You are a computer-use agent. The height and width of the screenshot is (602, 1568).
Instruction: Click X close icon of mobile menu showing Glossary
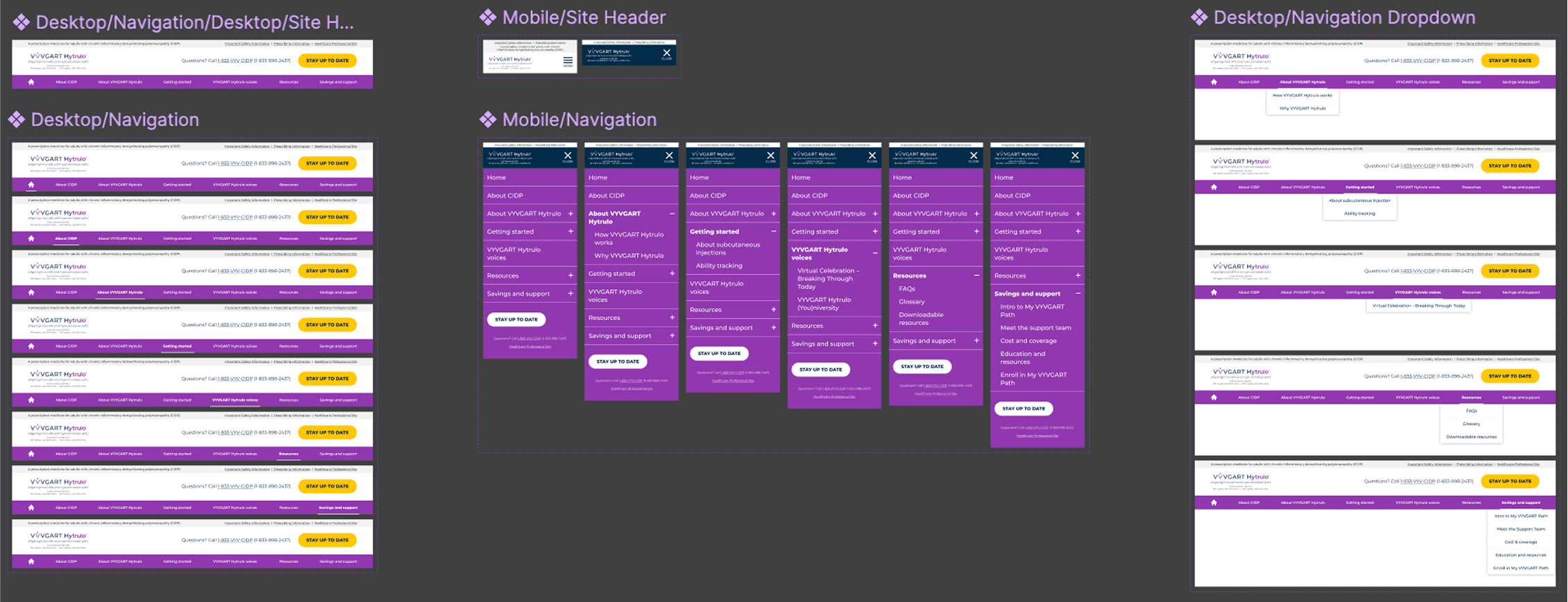click(973, 155)
